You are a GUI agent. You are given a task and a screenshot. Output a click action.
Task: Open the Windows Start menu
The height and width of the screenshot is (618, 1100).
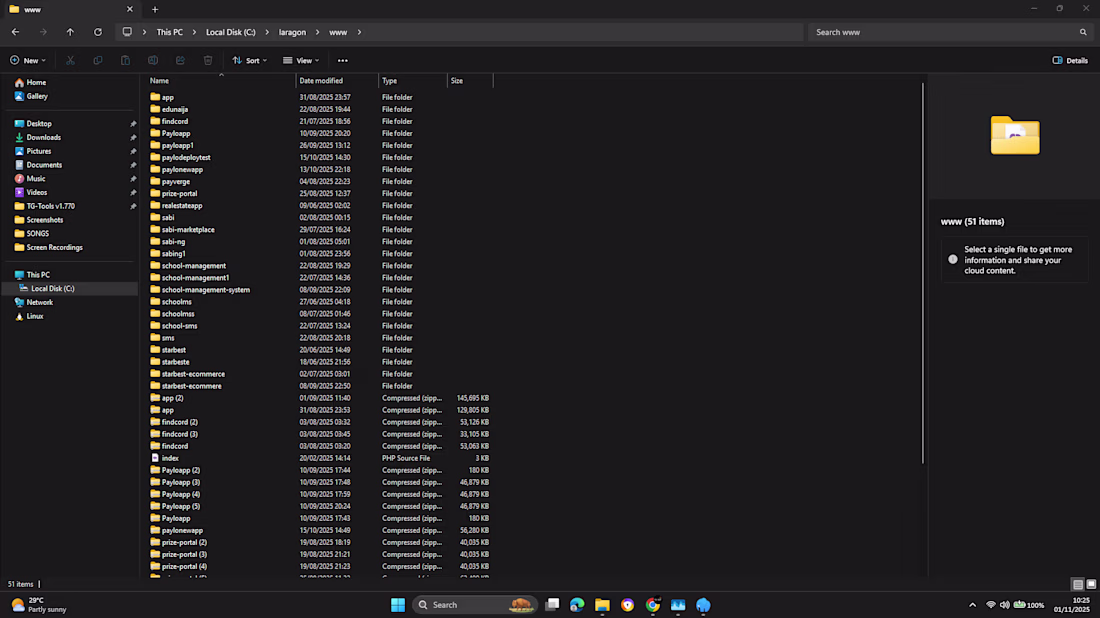(398, 605)
